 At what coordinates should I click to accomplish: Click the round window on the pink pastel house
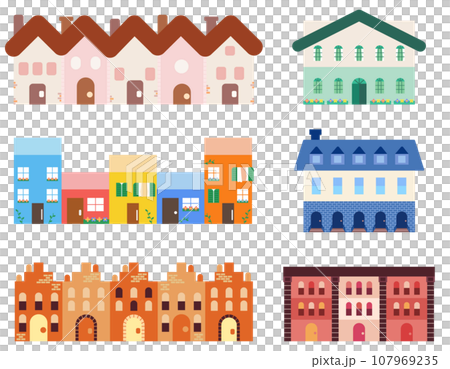click(182, 66)
